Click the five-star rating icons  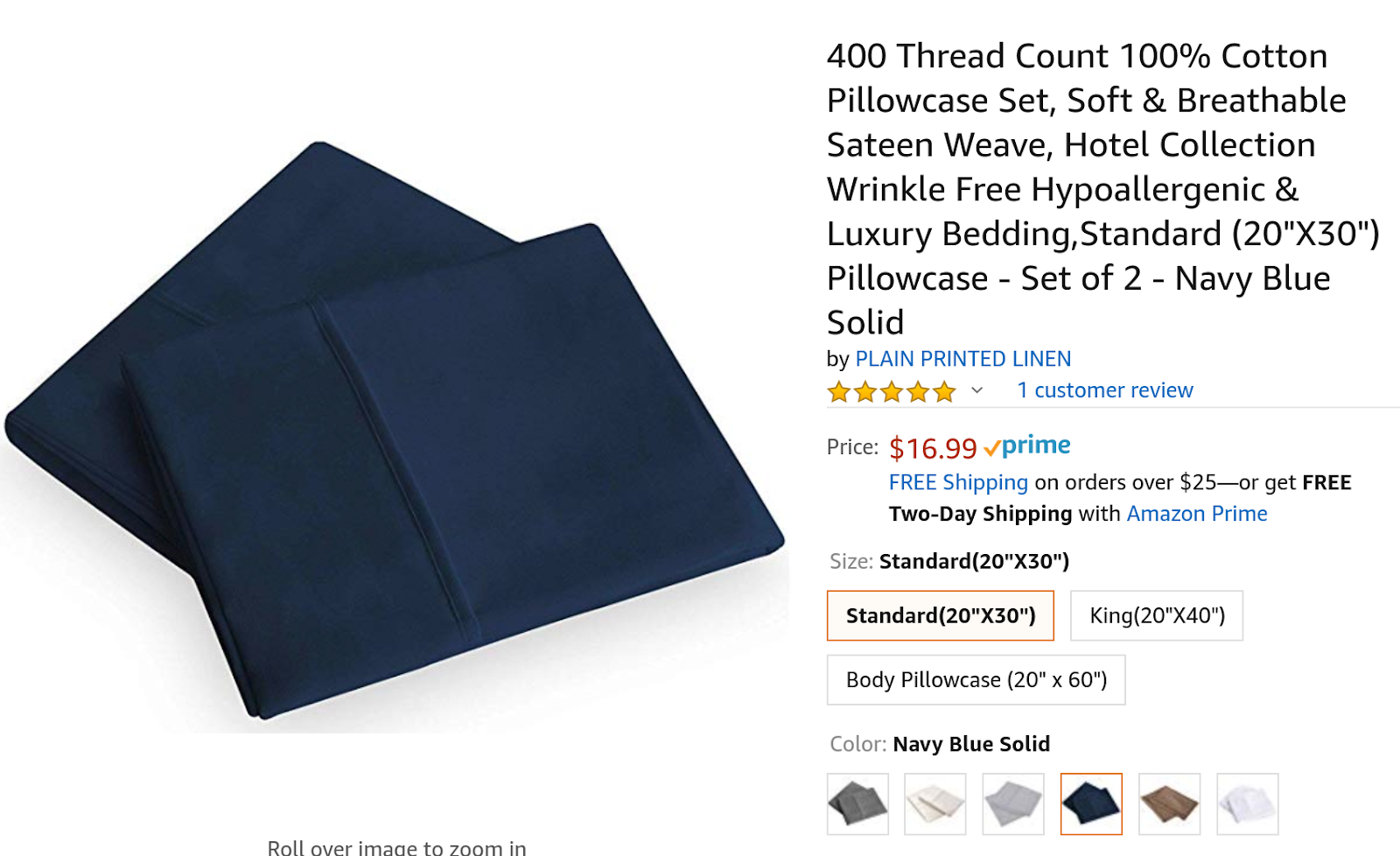pyautogui.click(x=892, y=391)
